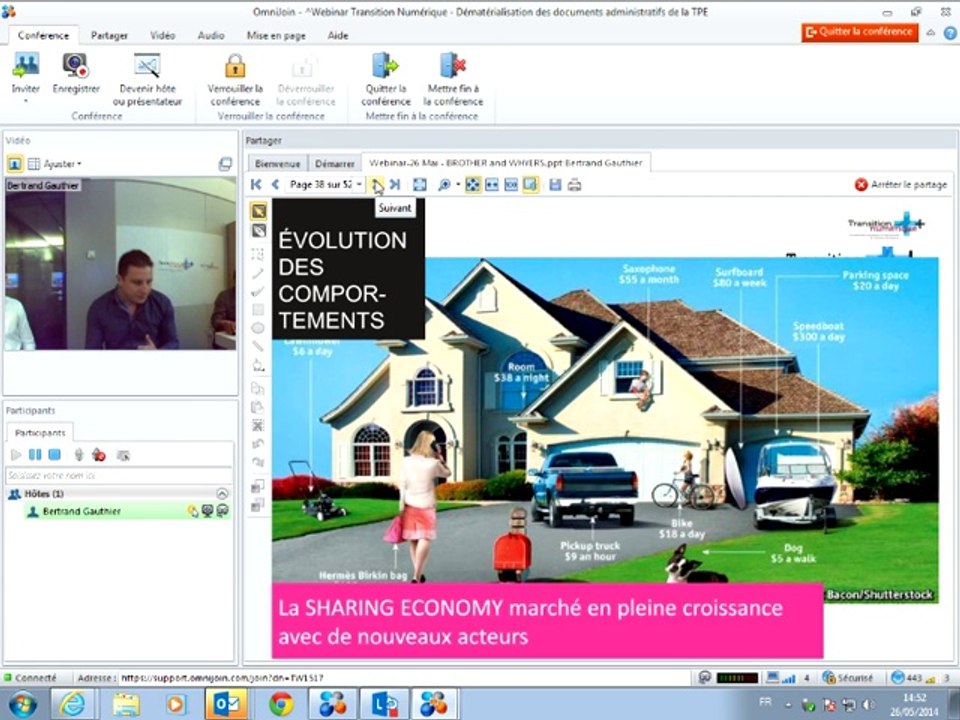This screenshot has height=720, width=960.
Task: Open Lync from the taskbar
Action: [384, 704]
